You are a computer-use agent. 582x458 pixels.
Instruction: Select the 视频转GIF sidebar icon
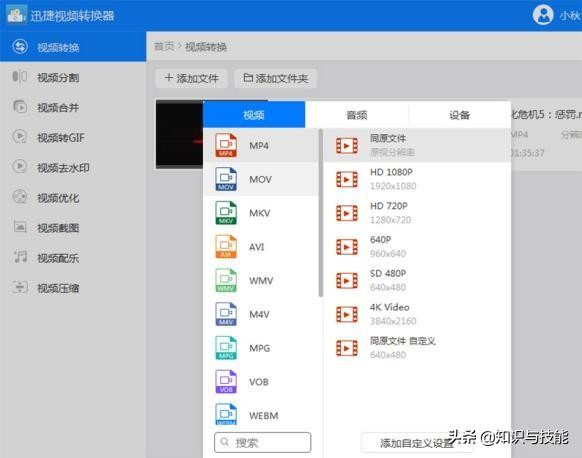(x=20, y=137)
